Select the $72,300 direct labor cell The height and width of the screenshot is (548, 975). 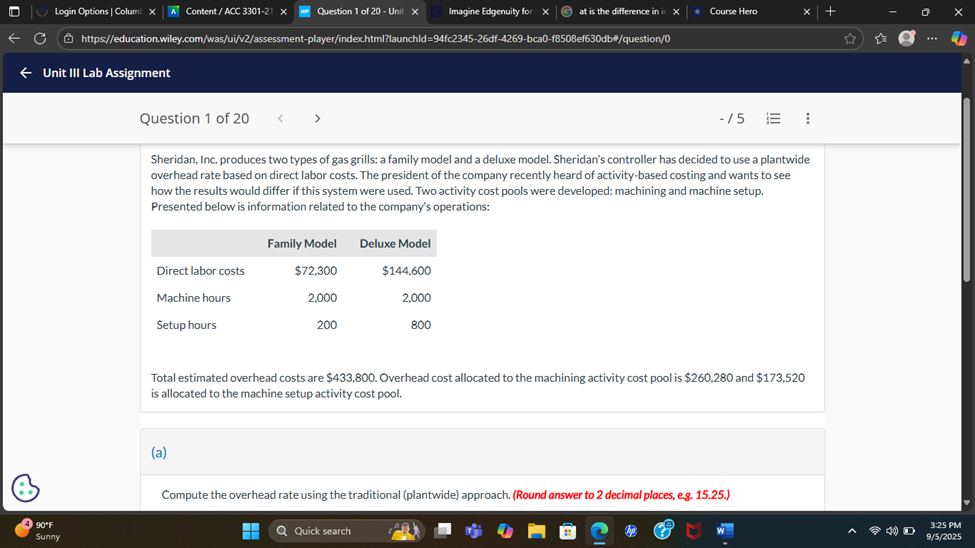tap(316, 271)
